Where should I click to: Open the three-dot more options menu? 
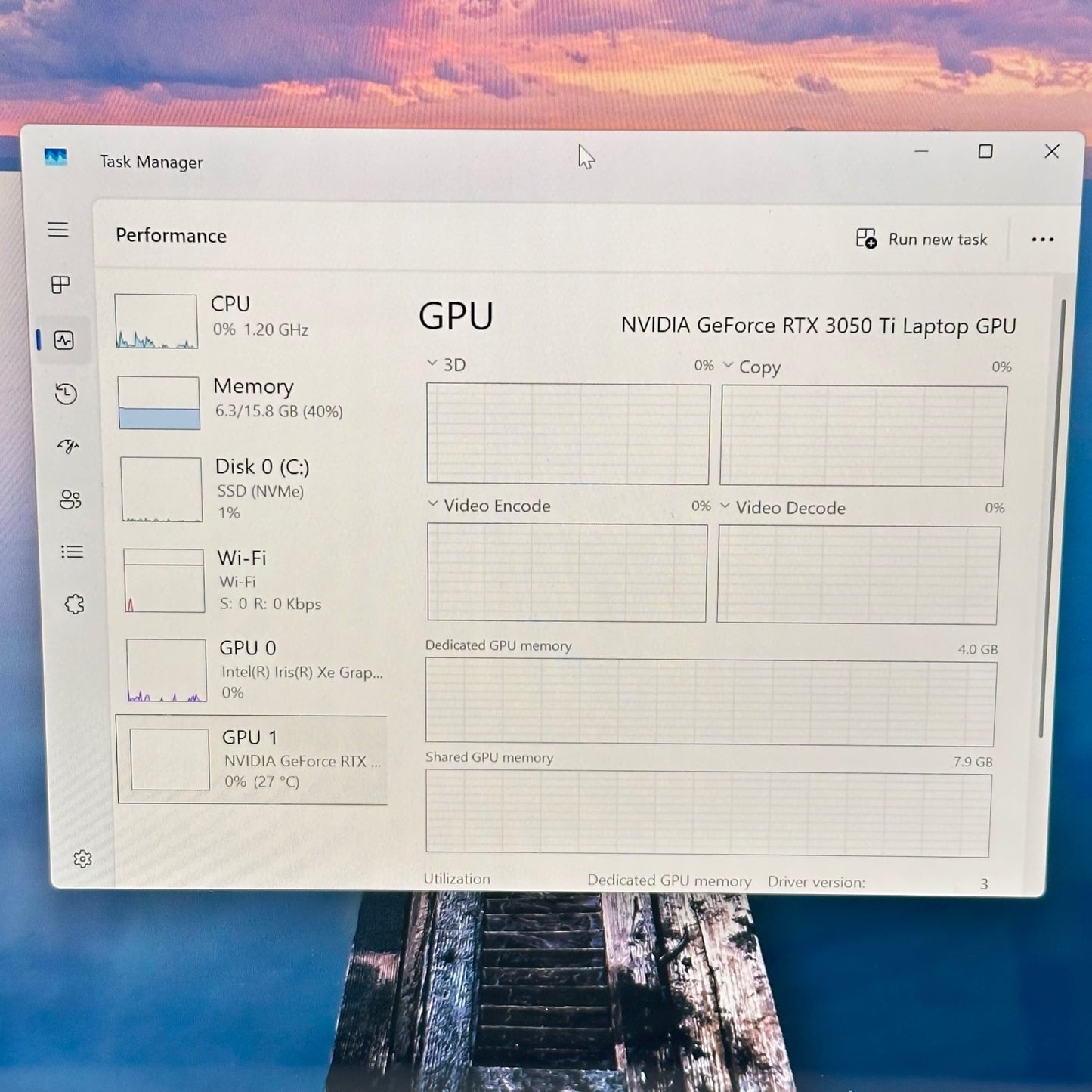[1042, 240]
